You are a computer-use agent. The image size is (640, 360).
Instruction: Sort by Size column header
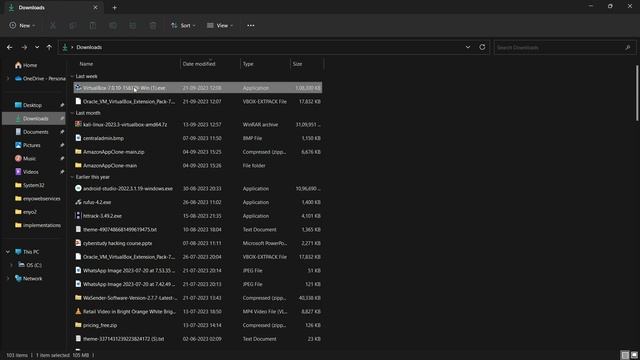pyautogui.click(x=297, y=64)
